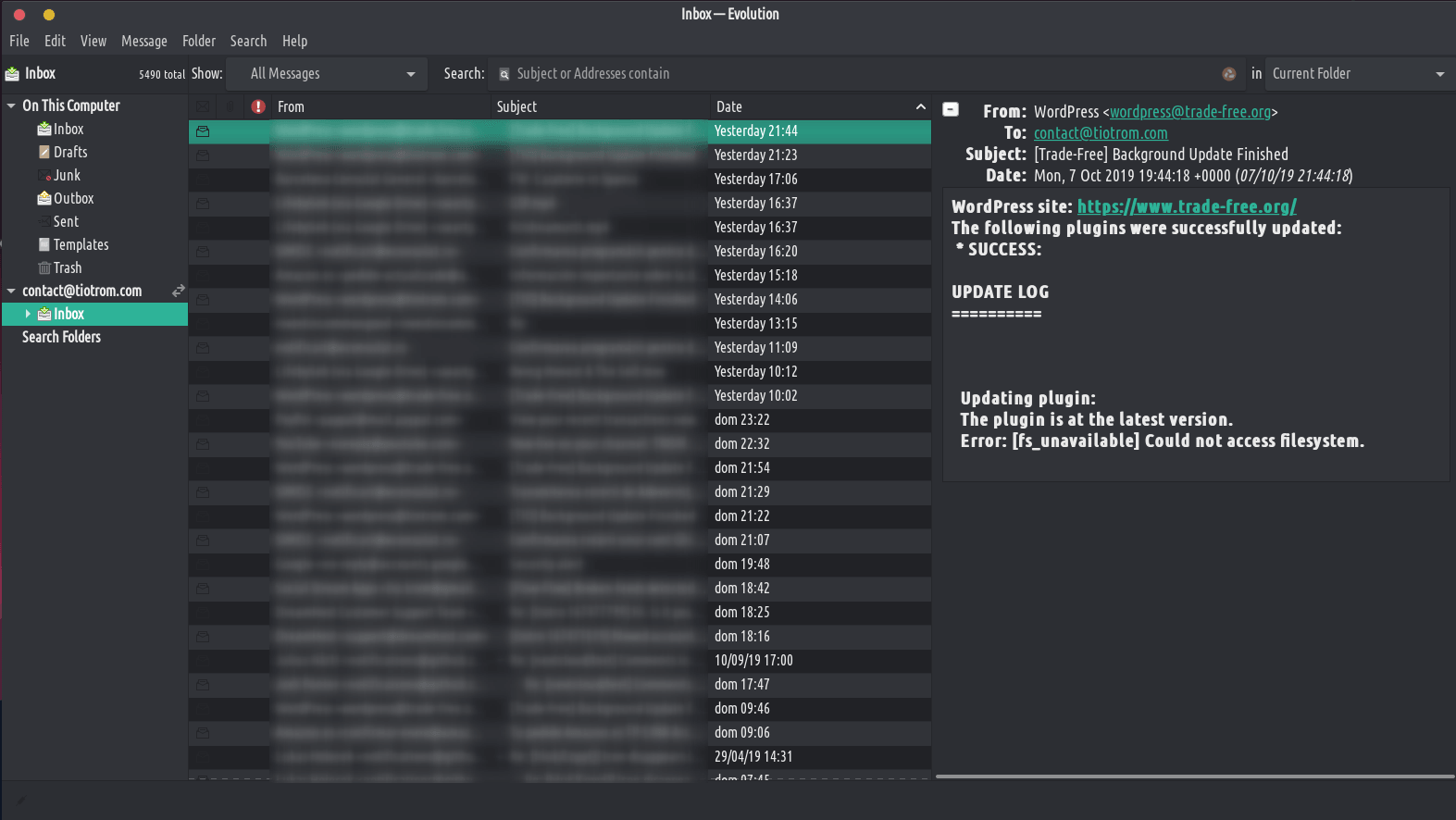Open the Message menu
Image resolution: width=1456 pixels, height=820 pixels.
[143, 42]
